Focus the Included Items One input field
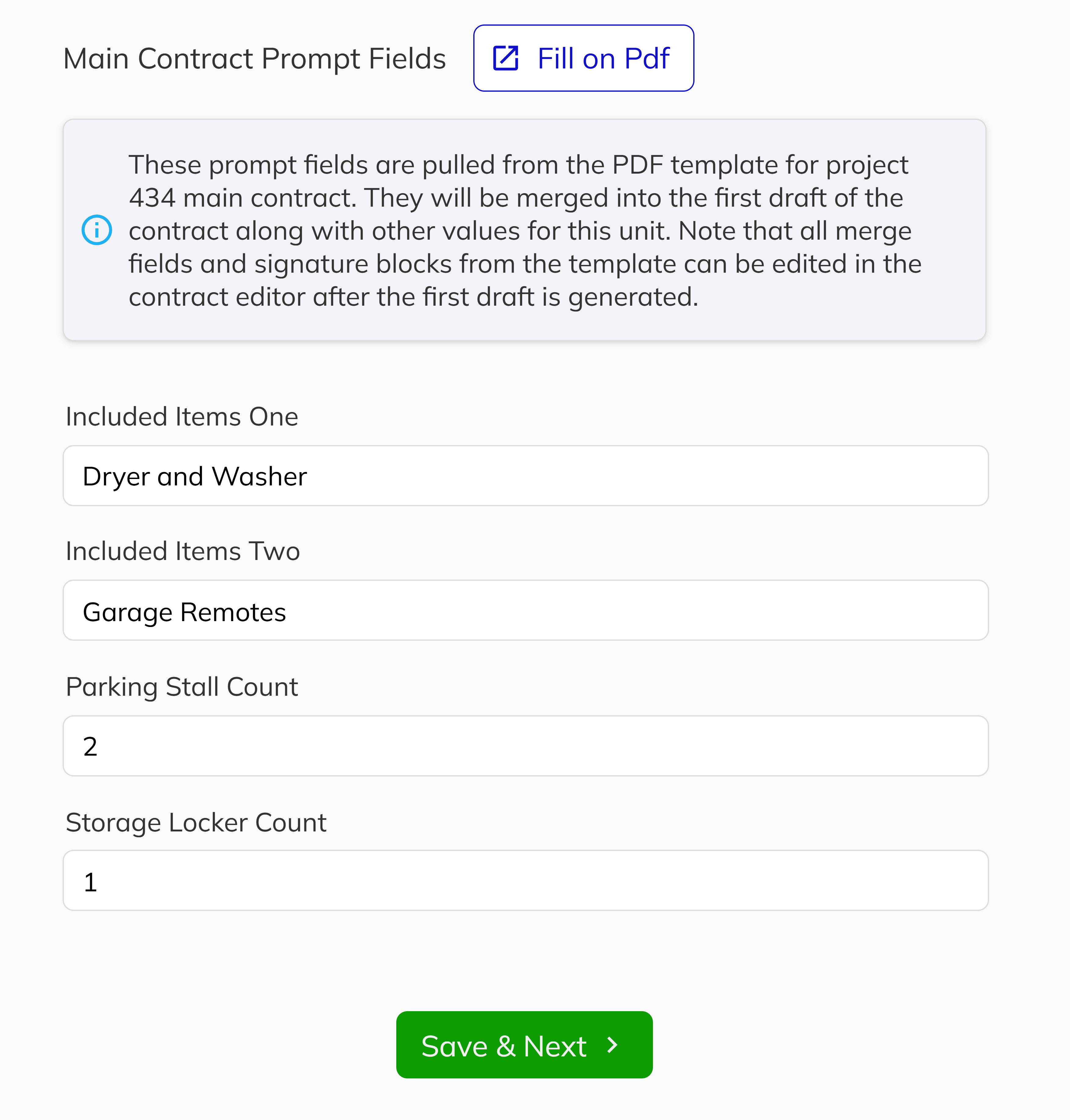The height and width of the screenshot is (1120, 1070). pyautogui.click(x=525, y=476)
